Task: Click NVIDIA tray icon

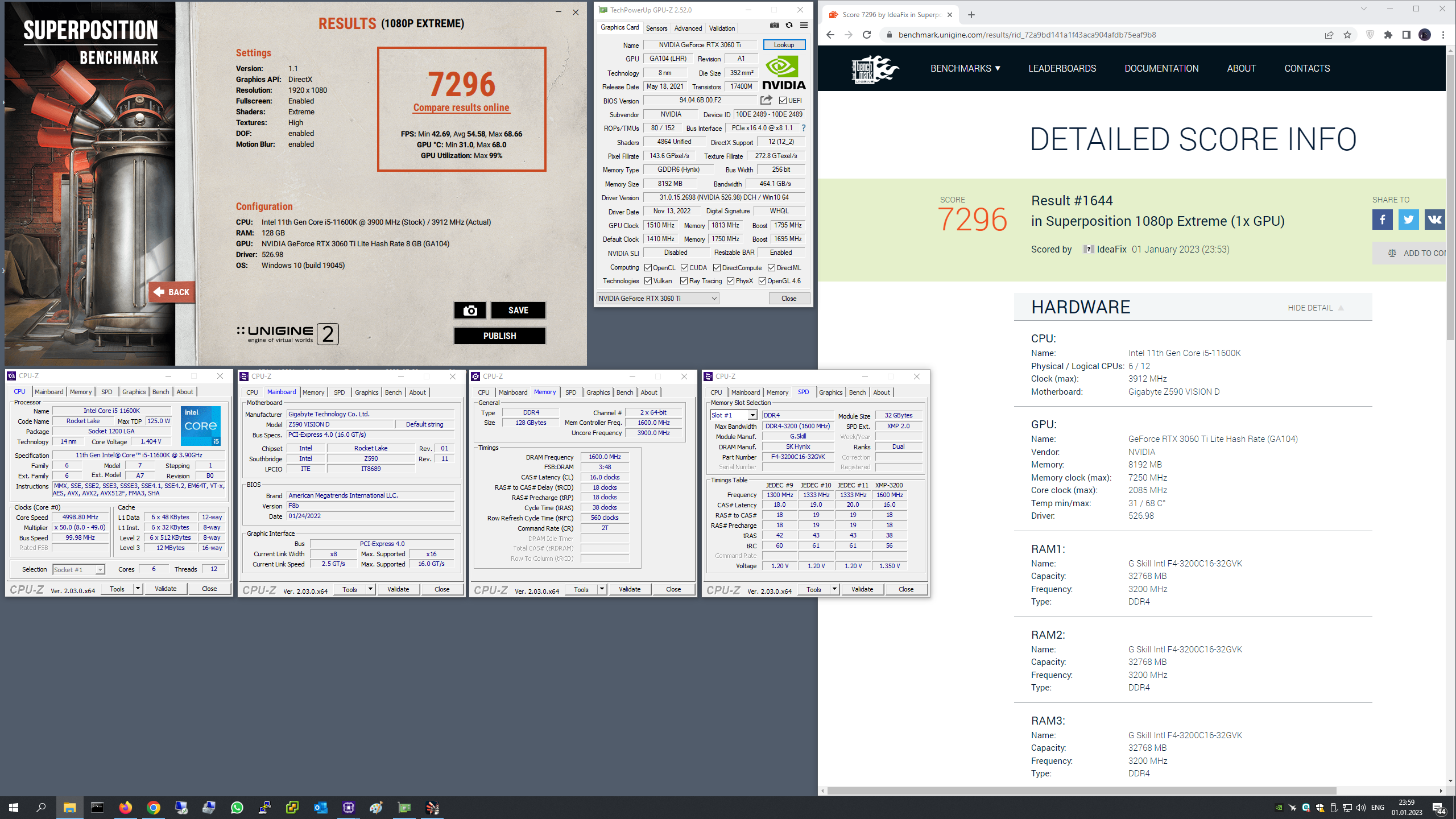Action: coord(1279,808)
